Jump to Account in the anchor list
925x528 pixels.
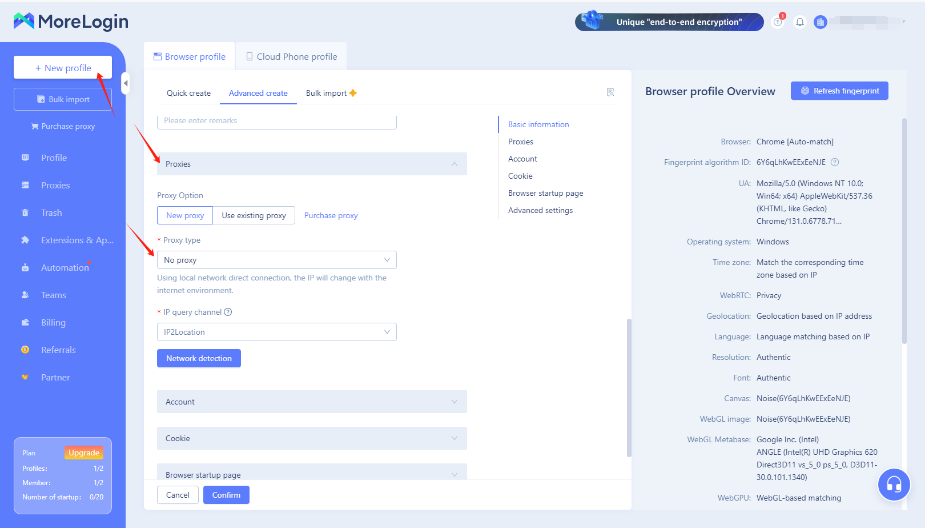(523, 159)
